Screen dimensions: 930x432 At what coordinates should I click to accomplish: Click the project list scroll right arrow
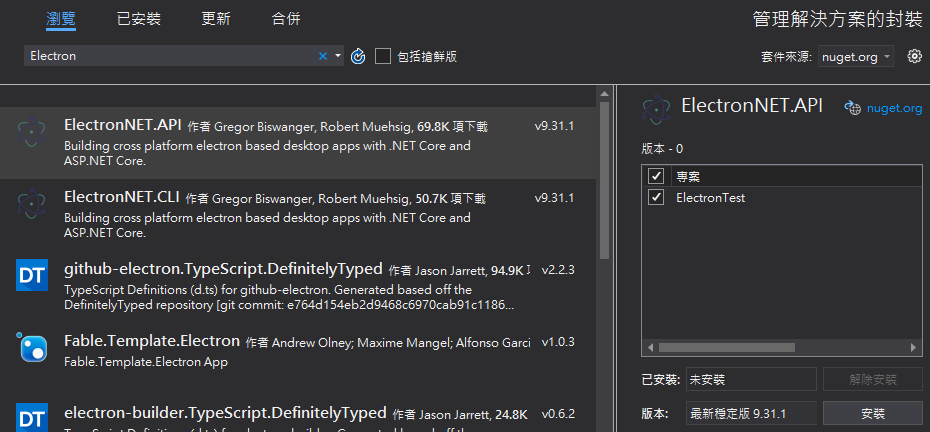[914, 347]
